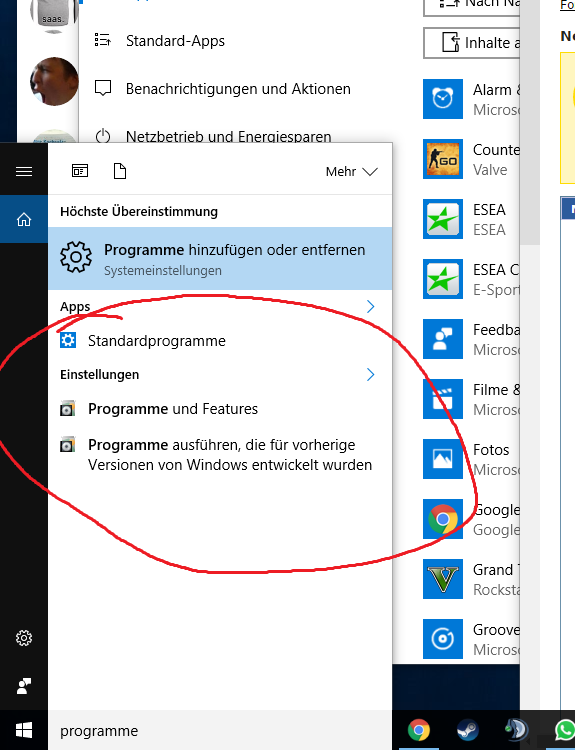Click the 'Valve' publisher text
Image resolution: width=575 pixels, height=750 pixels.
[490, 169]
